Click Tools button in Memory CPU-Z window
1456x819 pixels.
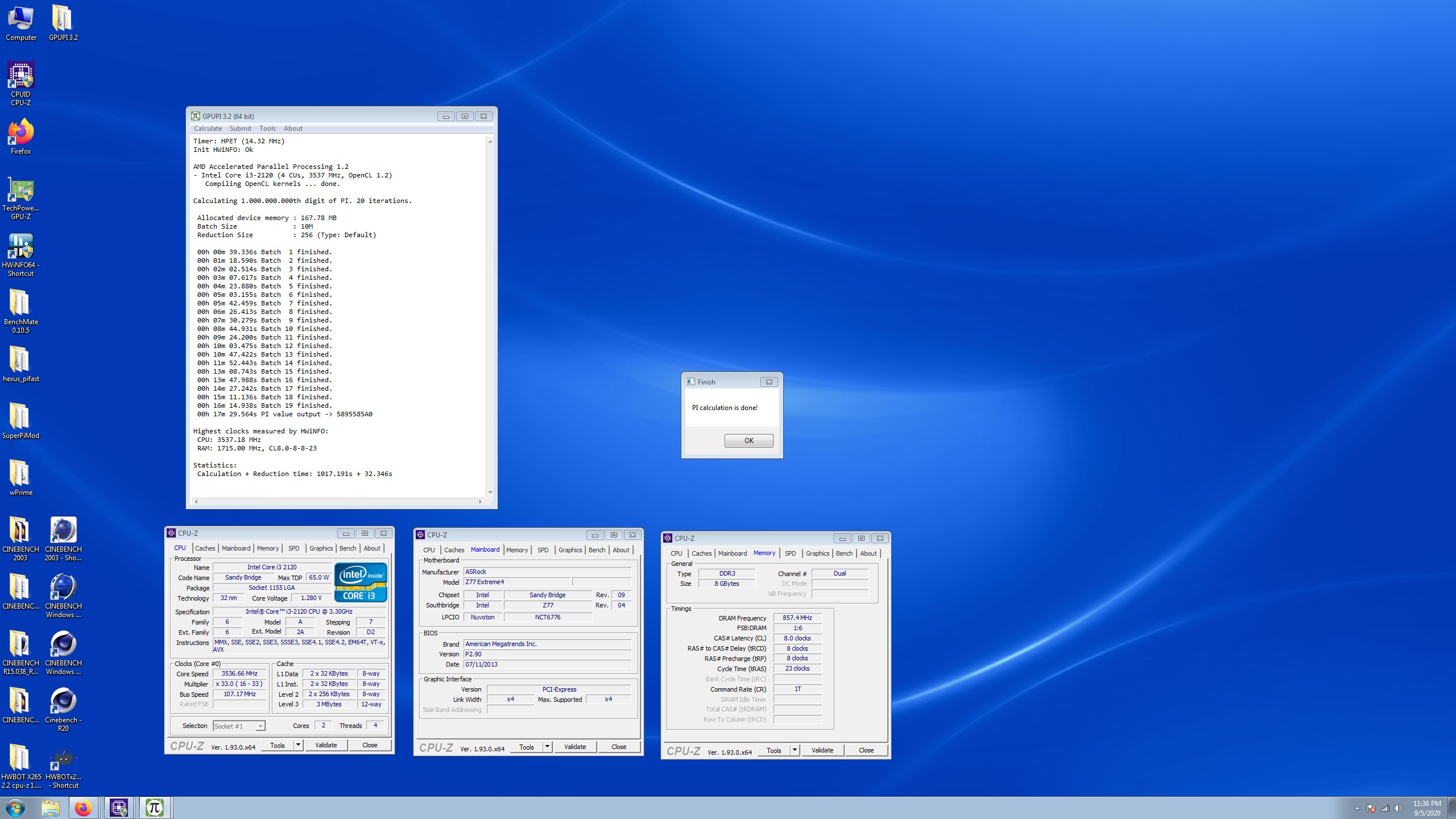[x=774, y=750]
